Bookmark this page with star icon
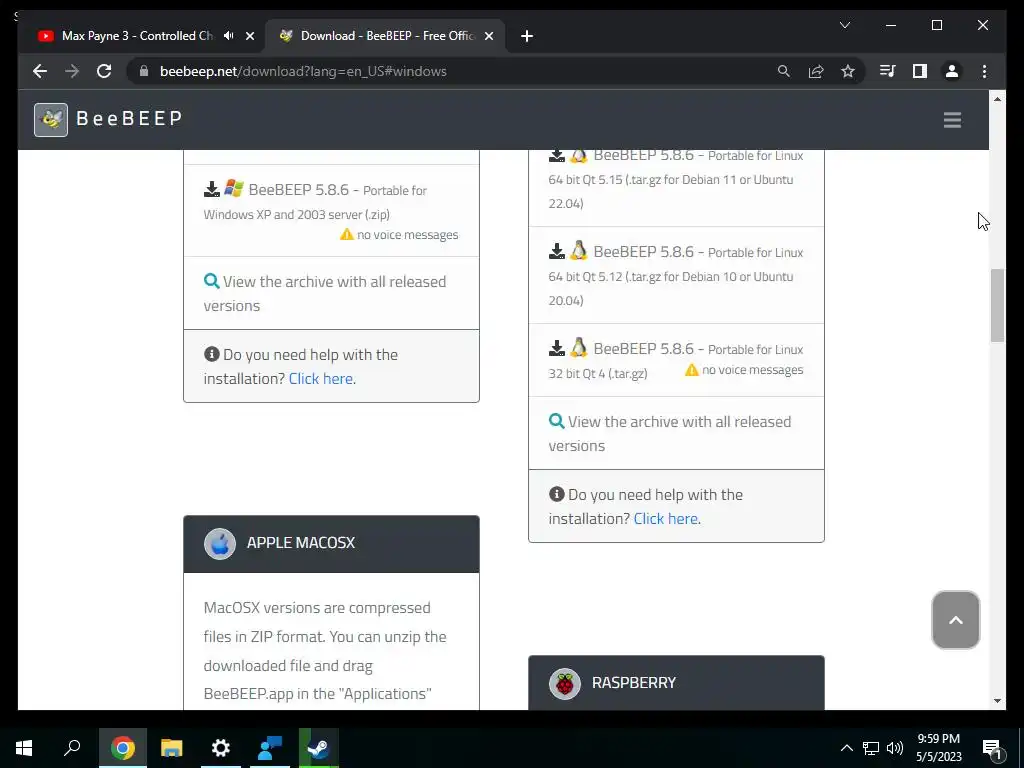 (x=848, y=71)
